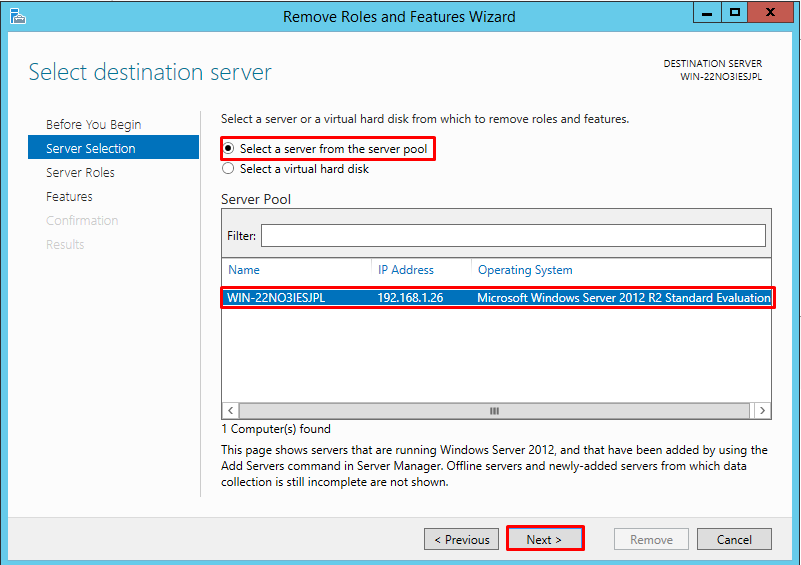Click the destination server name WIN-22NO3IESJPL at top right
The height and width of the screenshot is (565, 801).
[721, 77]
